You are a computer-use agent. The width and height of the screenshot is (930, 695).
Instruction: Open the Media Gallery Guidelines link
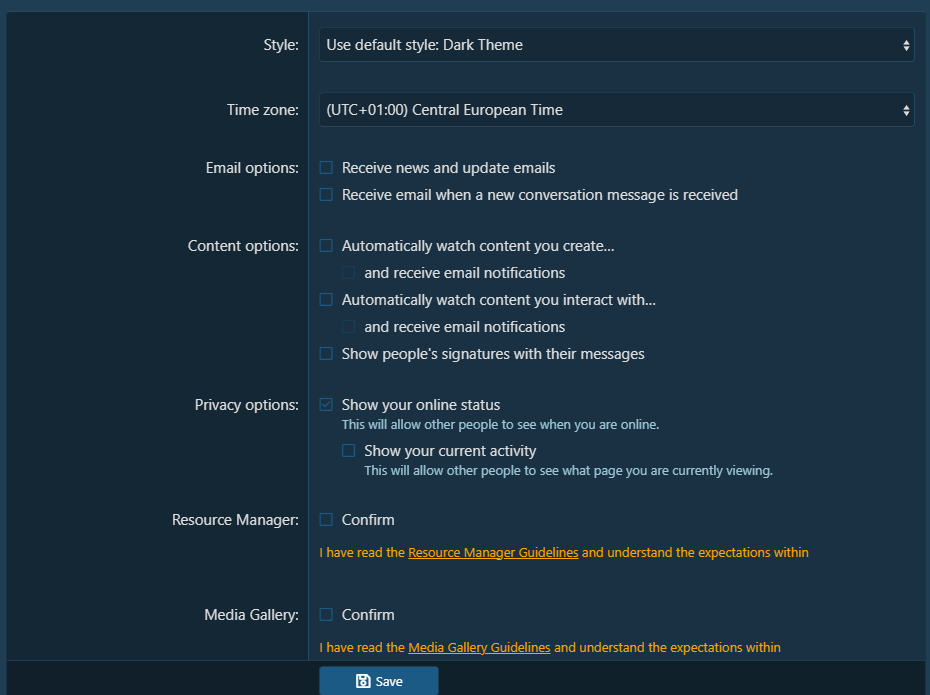tap(479, 648)
